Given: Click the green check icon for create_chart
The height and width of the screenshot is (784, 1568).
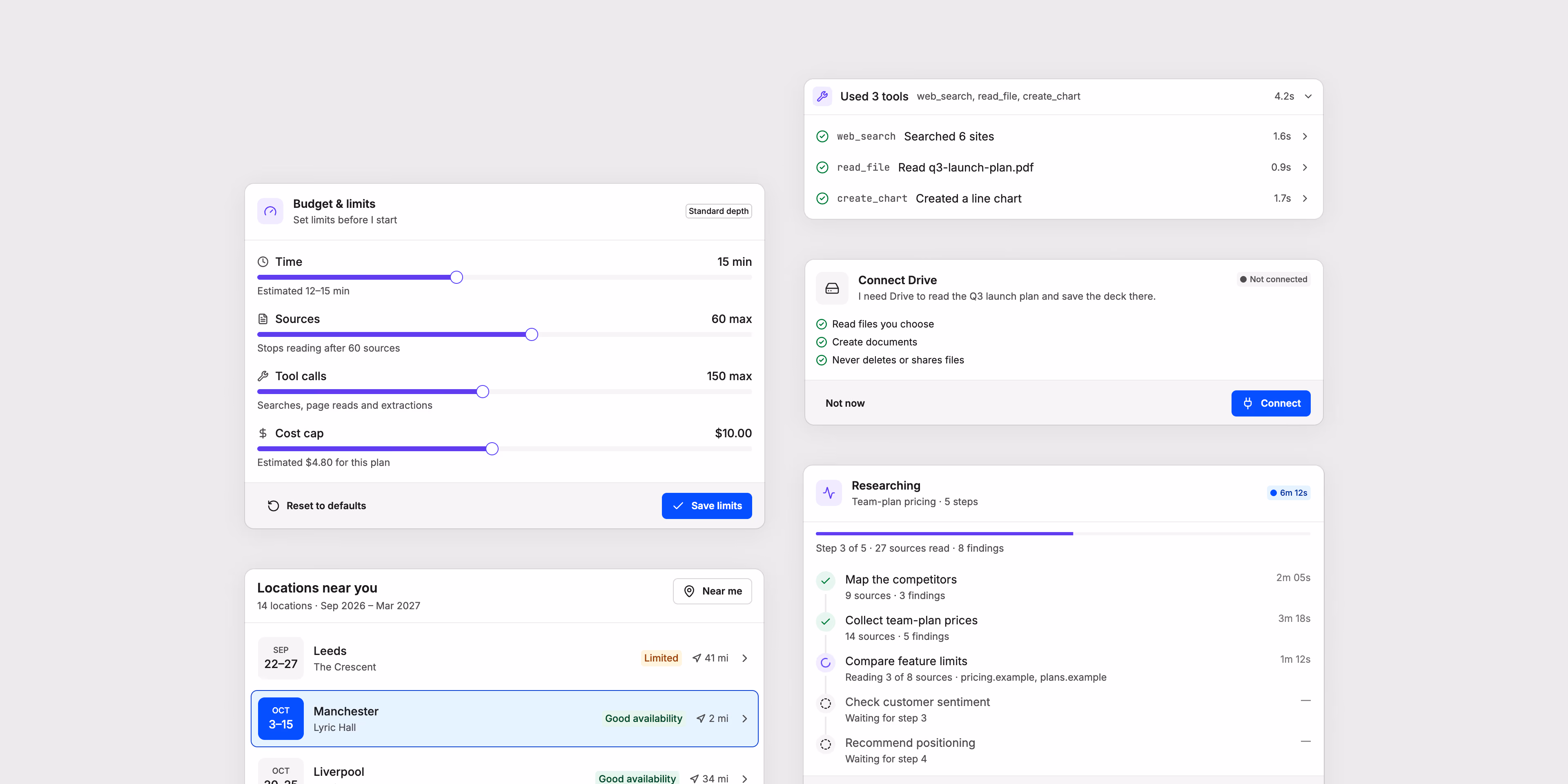Looking at the screenshot, I should tap(822, 198).
